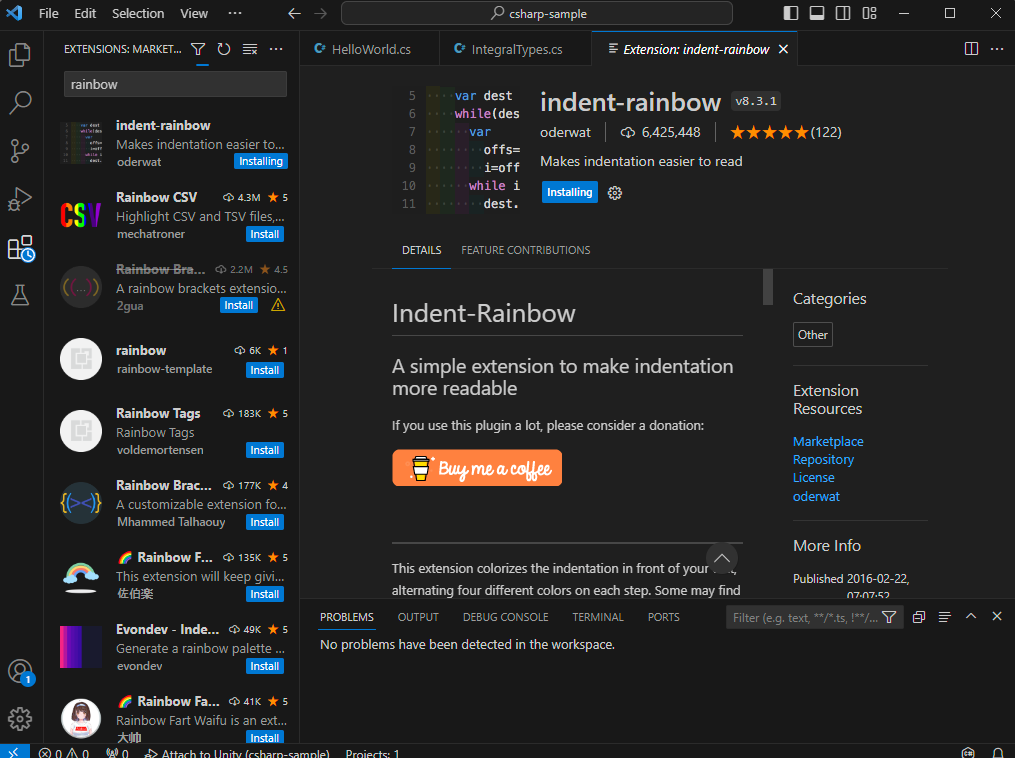The height and width of the screenshot is (758, 1015).
Task: Close the Extension: indent-rainbow tab
Action: click(x=783, y=49)
